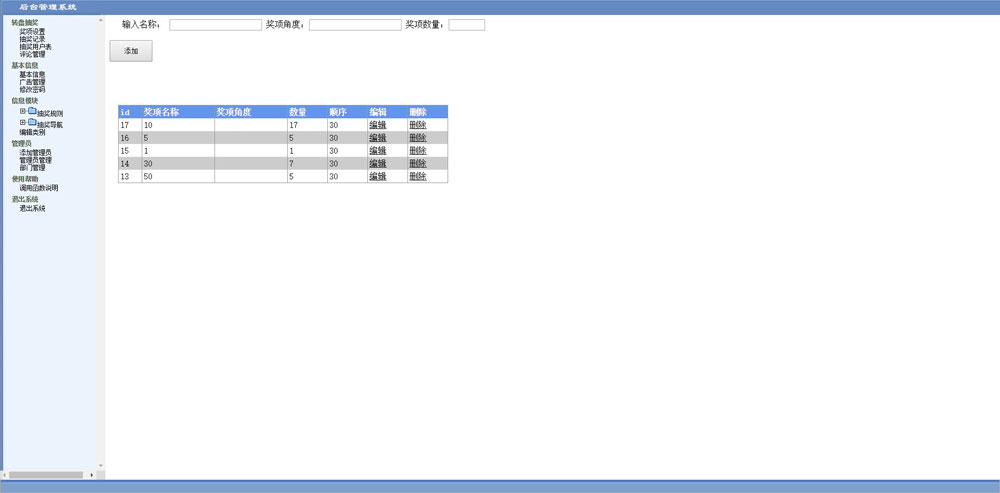Go to 抽奖用户表 page
The height and width of the screenshot is (493, 1000).
click(x=36, y=47)
